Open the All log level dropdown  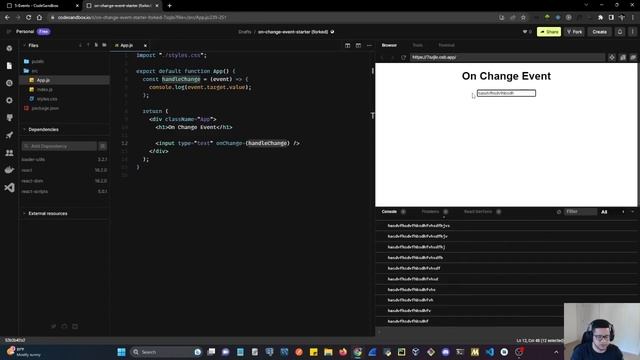coord(604,212)
